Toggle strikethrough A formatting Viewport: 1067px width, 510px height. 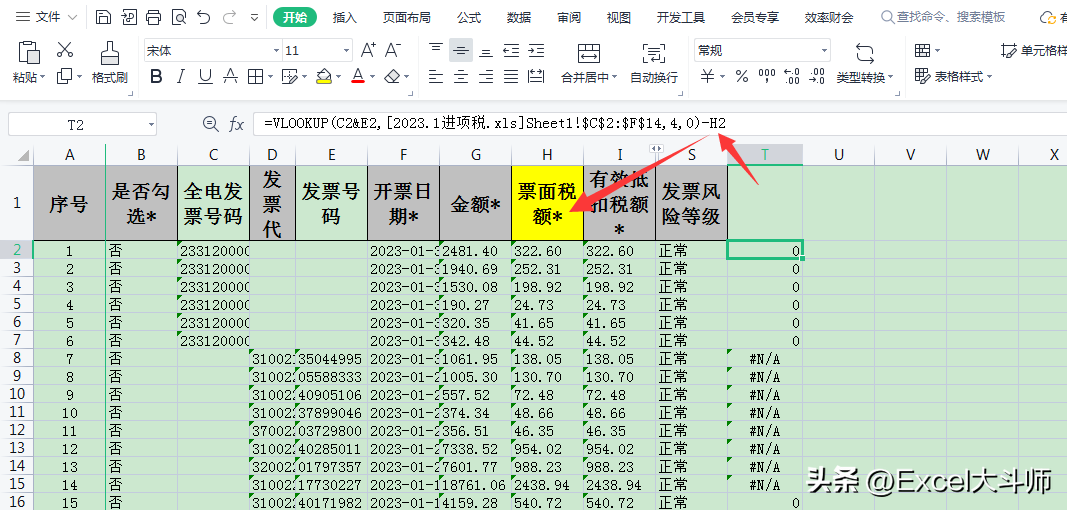pos(230,76)
